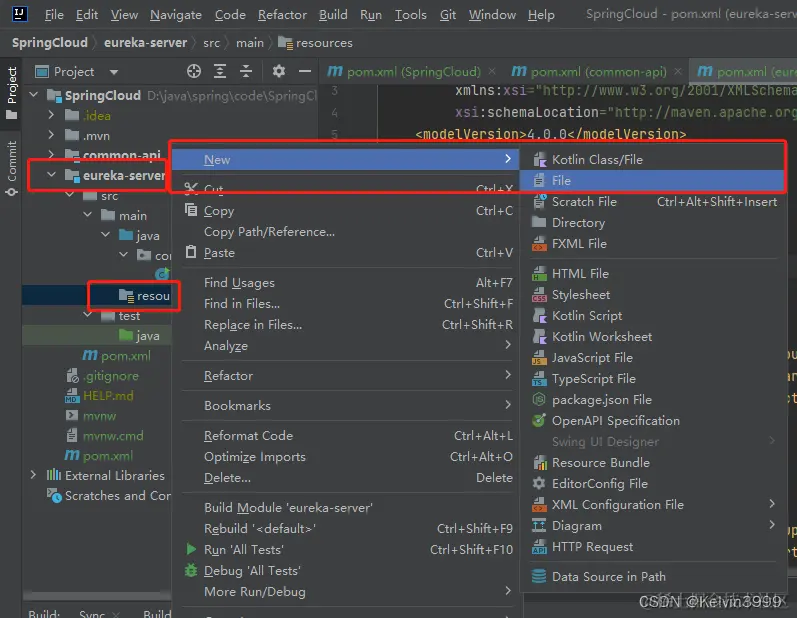797x618 pixels.
Task: Click the Collapse All icon in Project panel
Action: click(x=246, y=72)
